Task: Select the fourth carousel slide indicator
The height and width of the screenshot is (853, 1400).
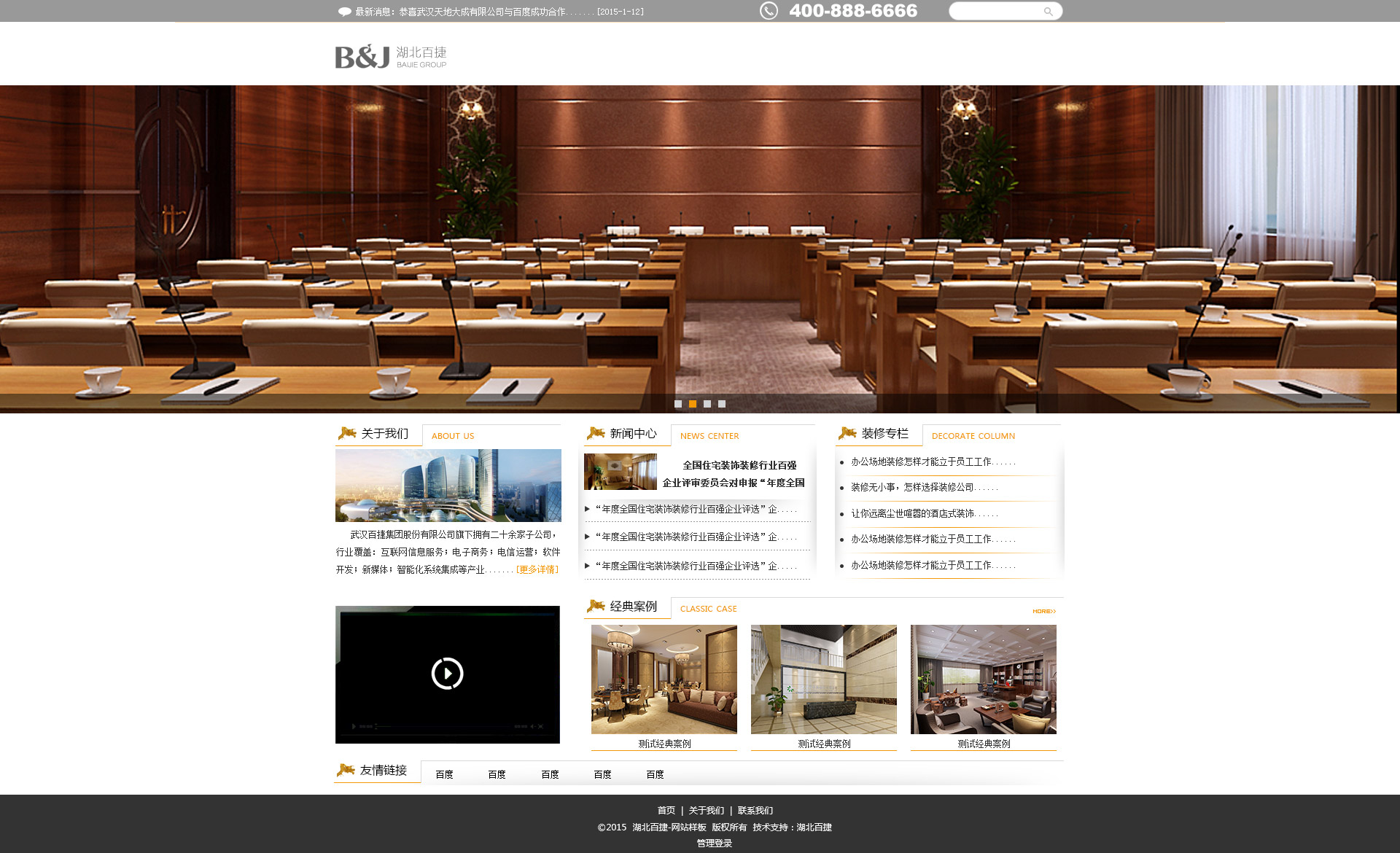Action: point(722,404)
